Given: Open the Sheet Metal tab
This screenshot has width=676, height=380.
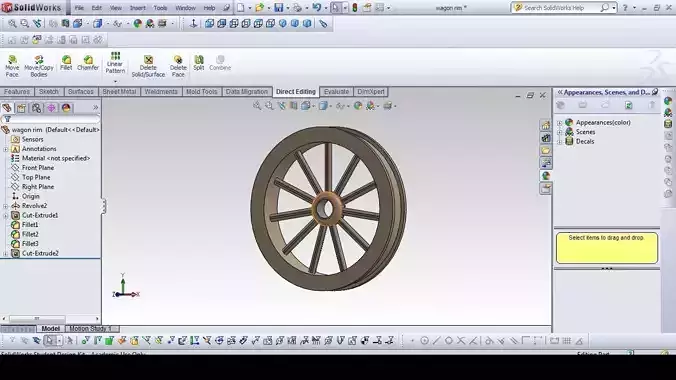Looking at the screenshot, I should [119, 91].
